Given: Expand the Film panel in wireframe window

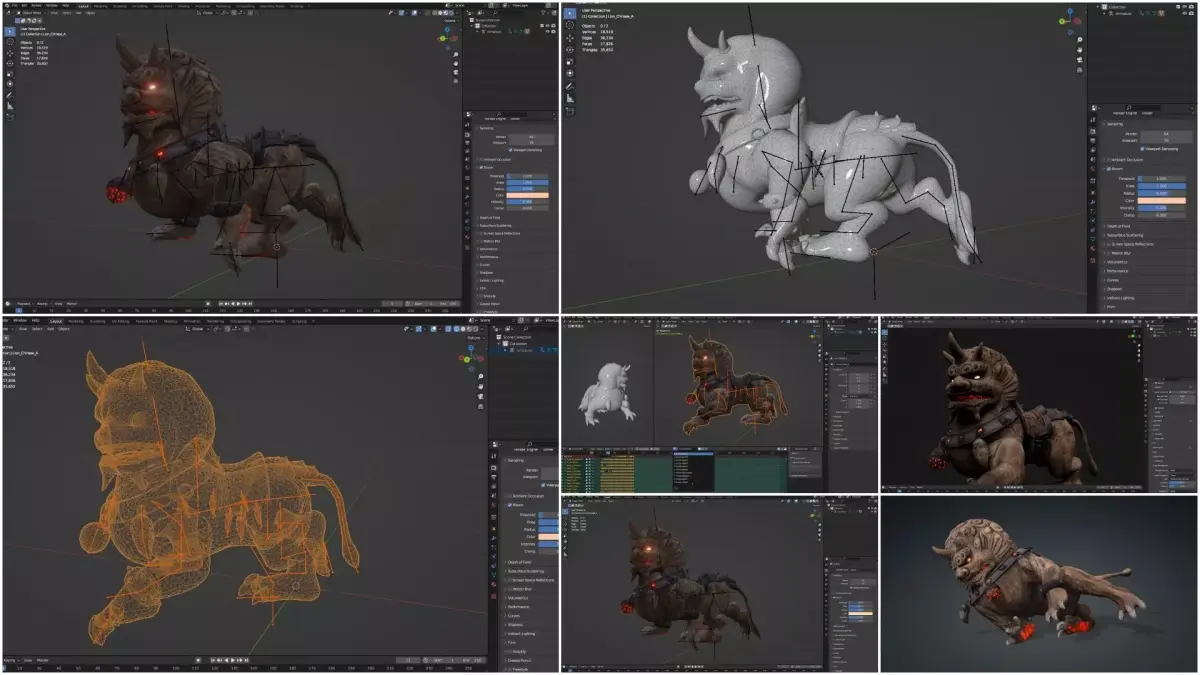Looking at the screenshot, I should [511, 642].
